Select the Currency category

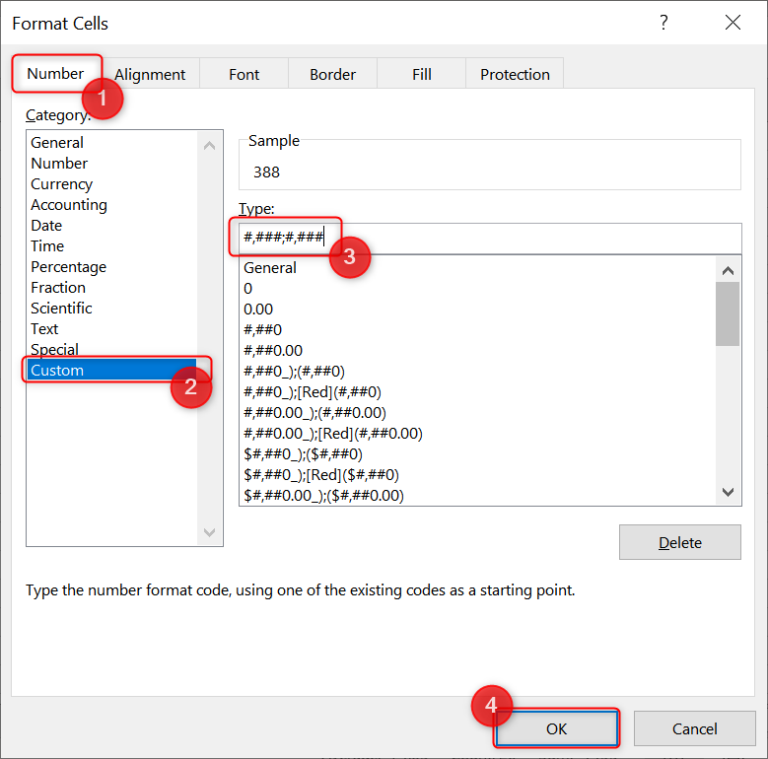click(x=62, y=184)
